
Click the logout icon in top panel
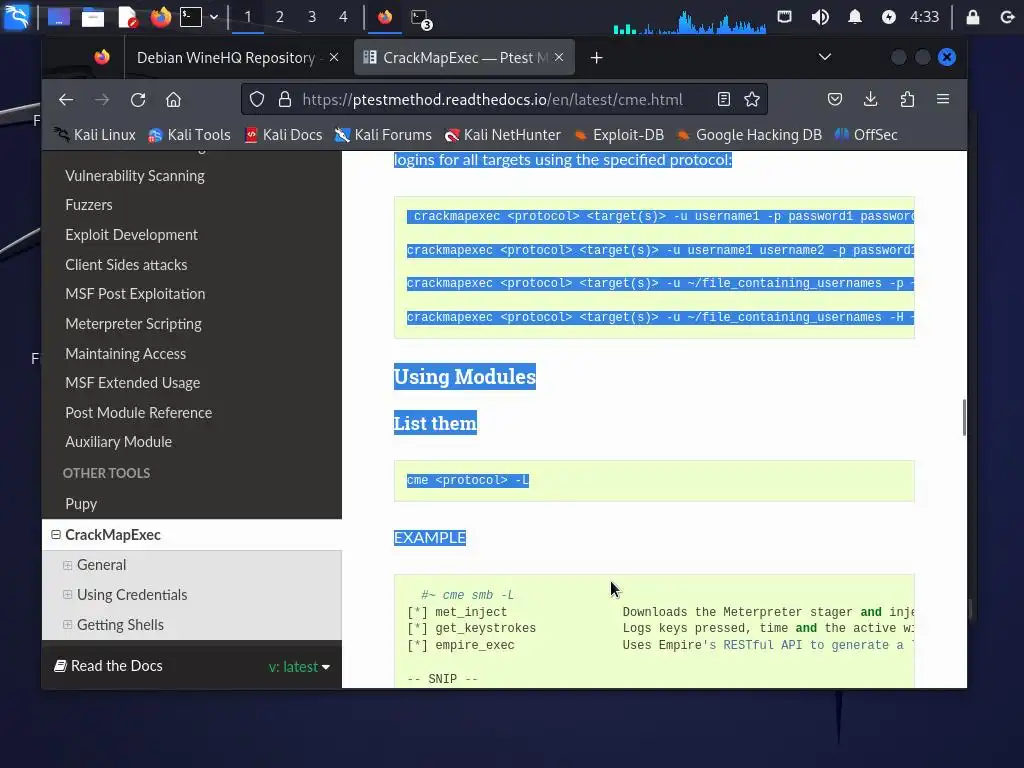1006,17
